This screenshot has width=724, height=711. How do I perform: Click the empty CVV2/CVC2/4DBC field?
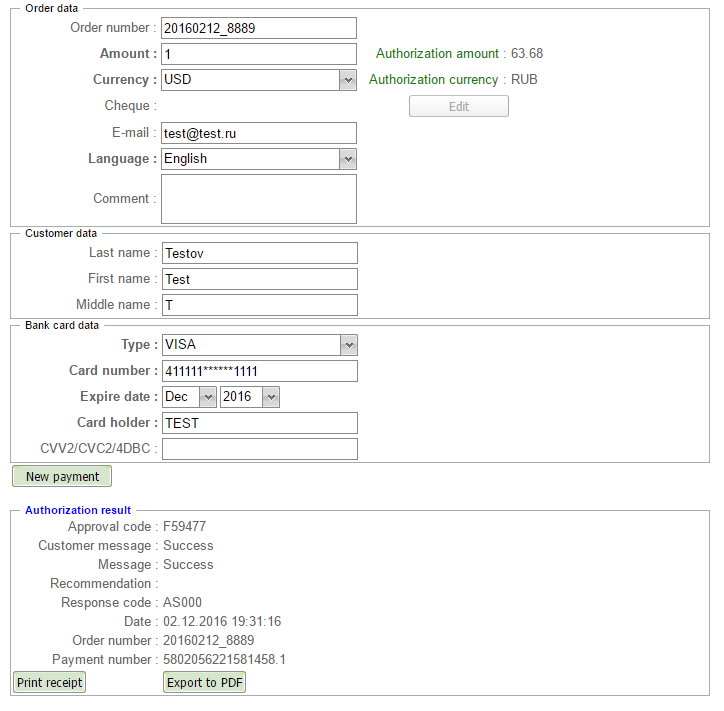(258, 449)
